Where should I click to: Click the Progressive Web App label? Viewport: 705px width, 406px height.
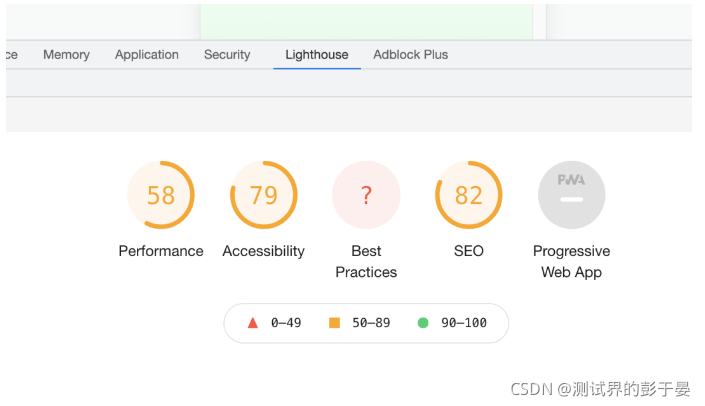(571, 261)
